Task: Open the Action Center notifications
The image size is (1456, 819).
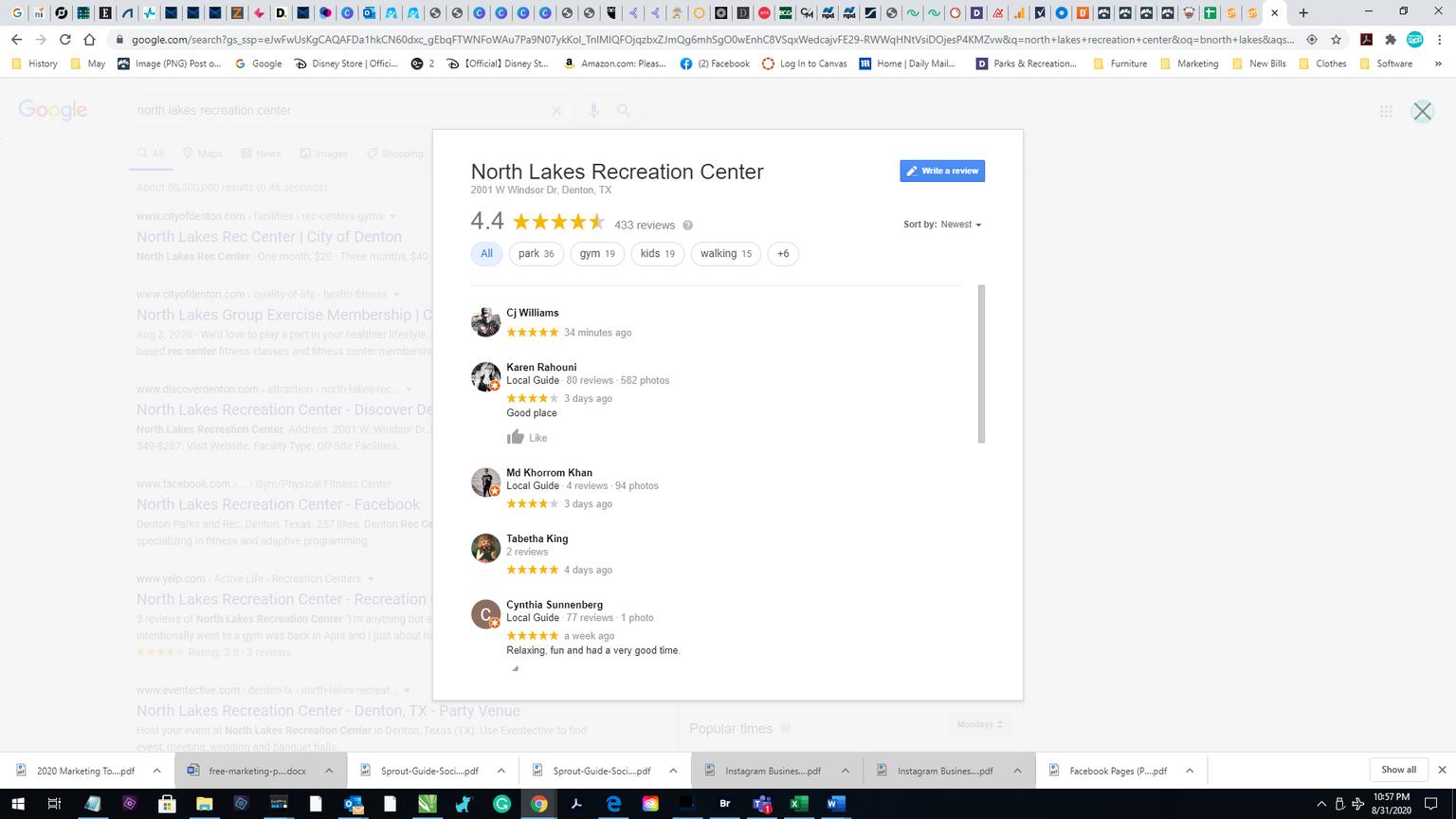Action: click(x=1431, y=804)
